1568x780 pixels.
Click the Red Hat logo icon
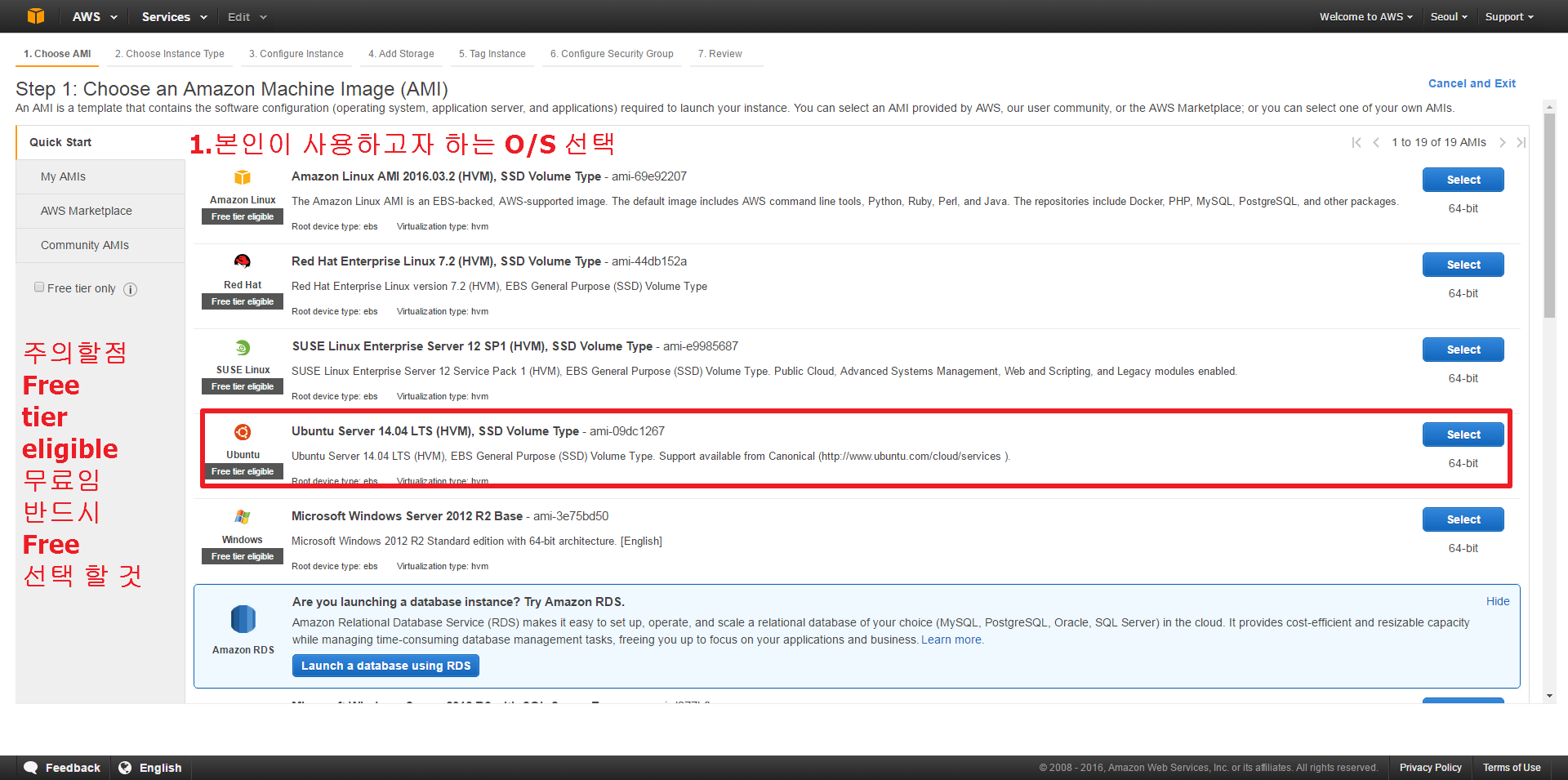pos(243,261)
